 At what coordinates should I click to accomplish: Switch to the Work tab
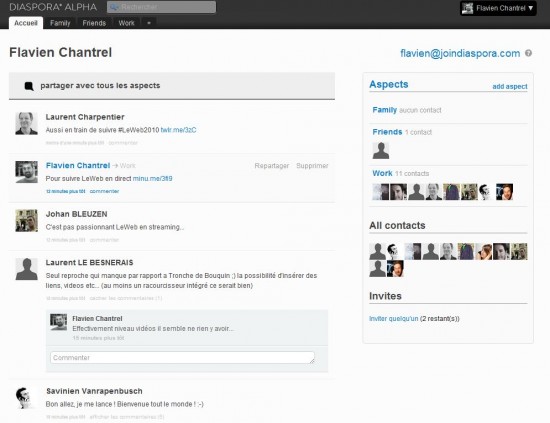tap(126, 23)
